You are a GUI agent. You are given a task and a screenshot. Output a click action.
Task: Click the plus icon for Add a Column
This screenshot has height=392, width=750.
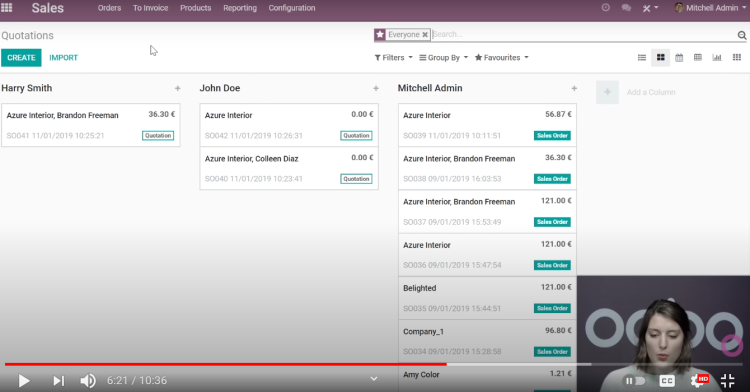point(607,92)
